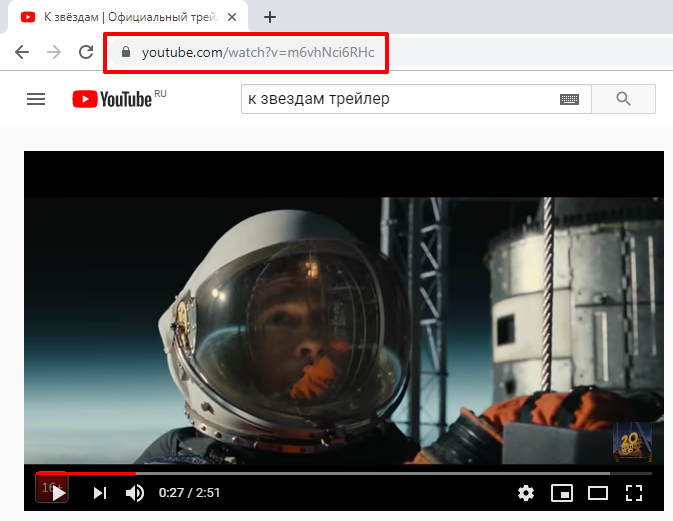Reload the page with the refresh icon
The width and height of the screenshot is (673, 521).
[x=86, y=52]
